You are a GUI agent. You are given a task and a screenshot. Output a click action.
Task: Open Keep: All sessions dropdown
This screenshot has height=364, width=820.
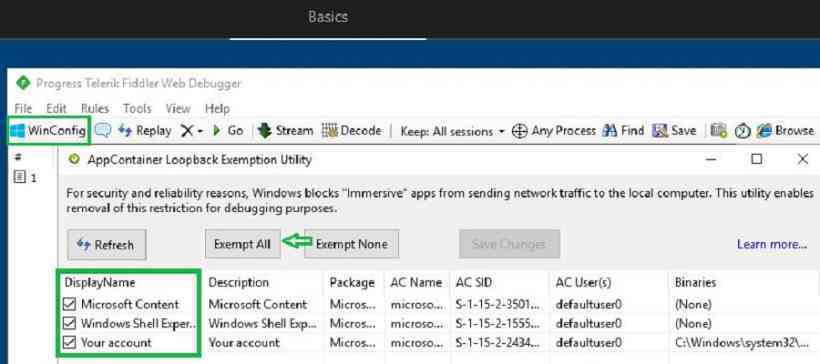point(452,131)
